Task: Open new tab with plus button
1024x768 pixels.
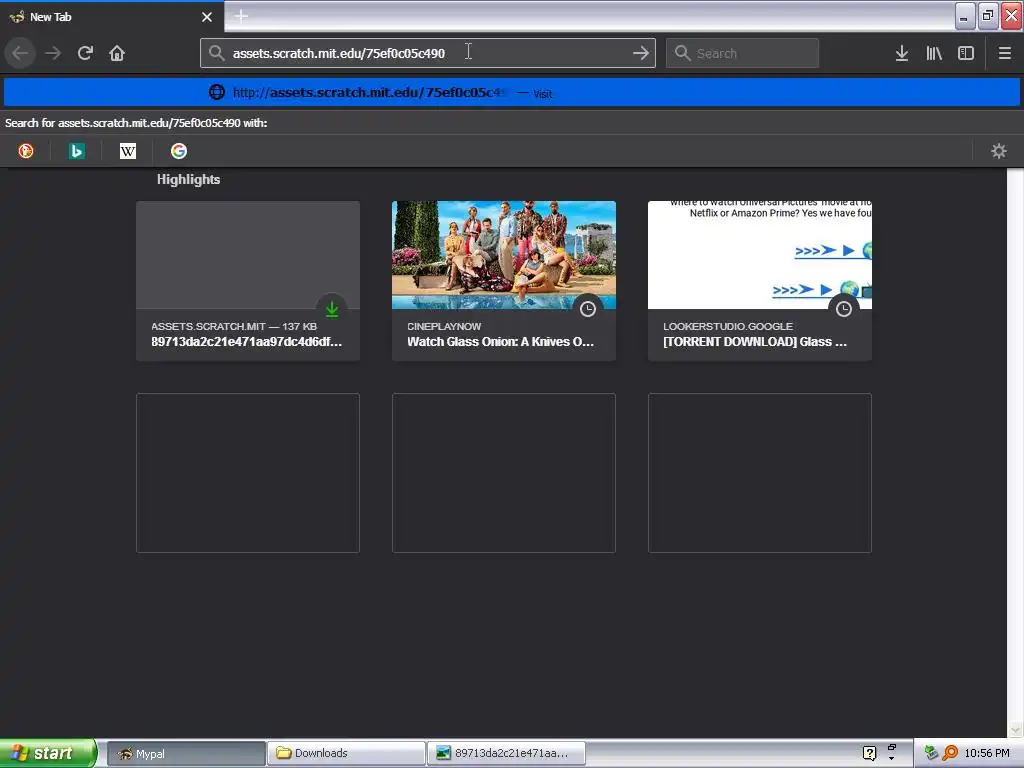Action: [241, 16]
